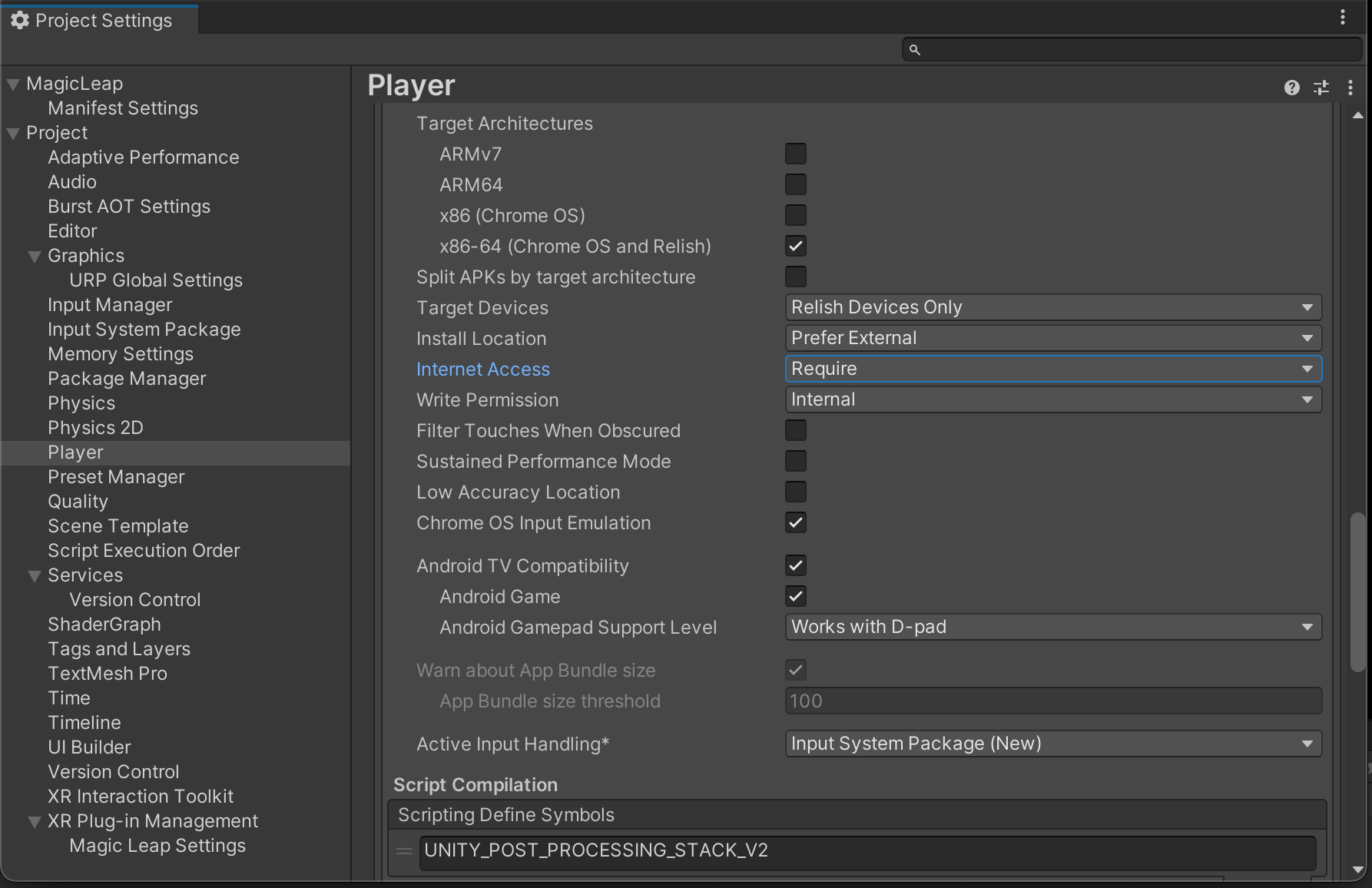Collapse XR Plug-in Management node
1372x888 pixels.
[x=35, y=821]
